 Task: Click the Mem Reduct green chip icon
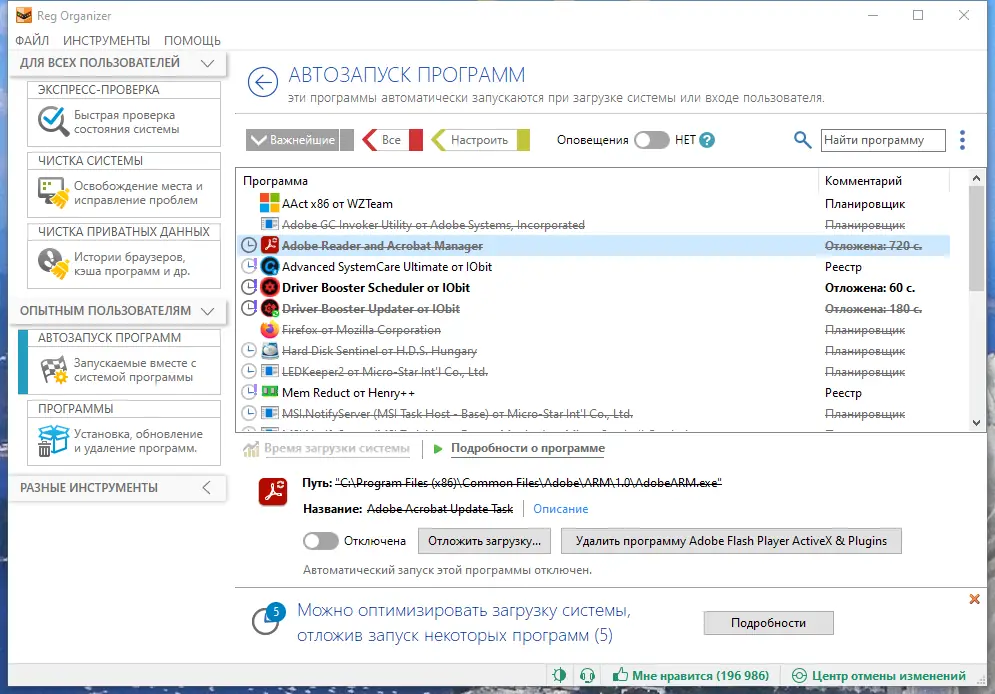coord(270,392)
